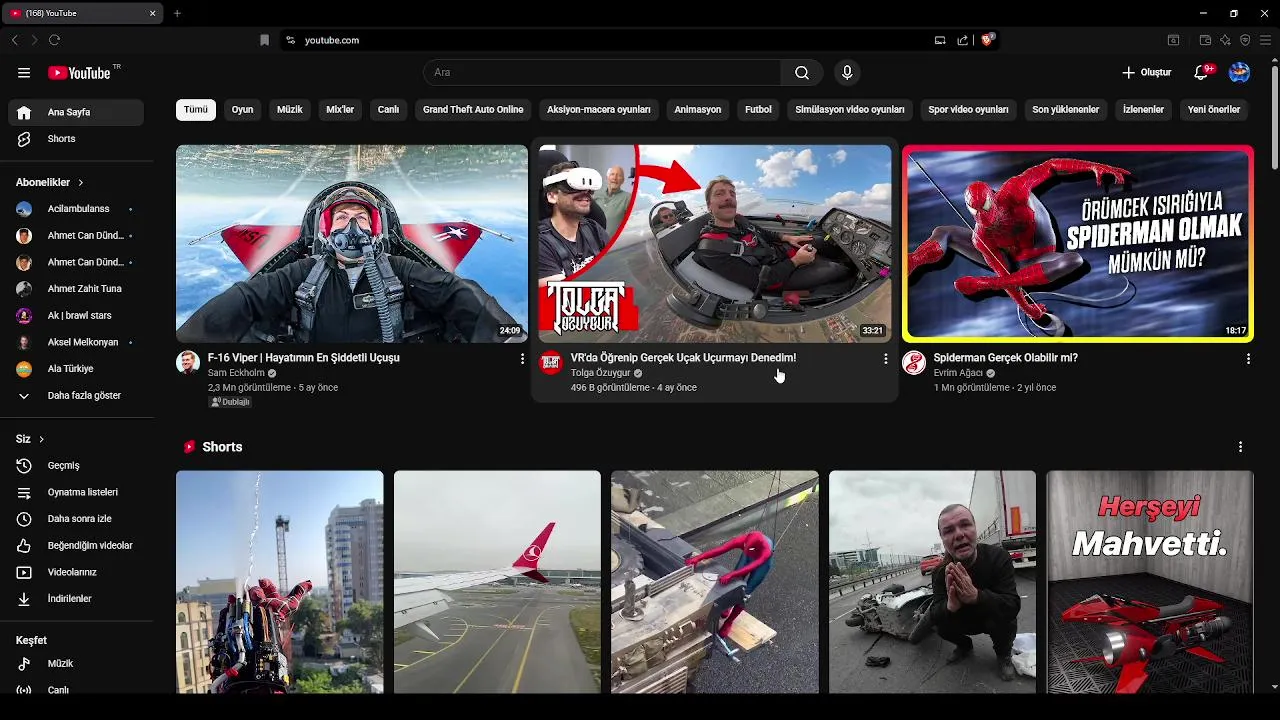The height and width of the screenshot is (720, 1280).
Task: Open Ala Türkiye channel
Action: pyautogui.click(x=76, y=369)
